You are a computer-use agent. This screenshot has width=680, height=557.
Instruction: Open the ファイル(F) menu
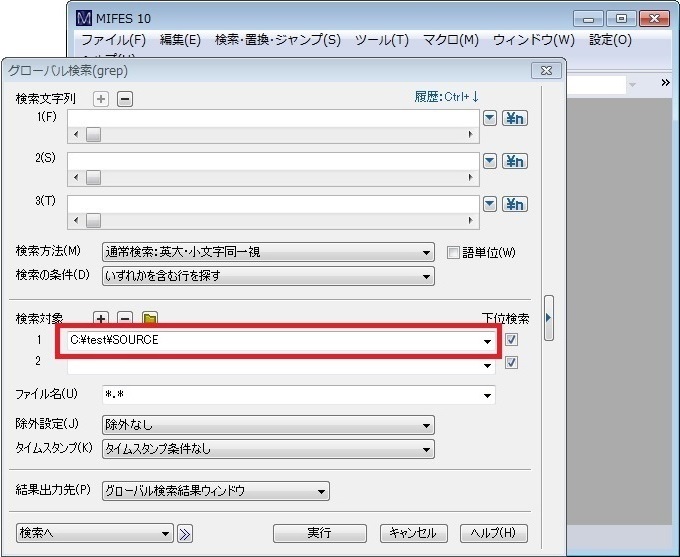[x=112, y=40]
